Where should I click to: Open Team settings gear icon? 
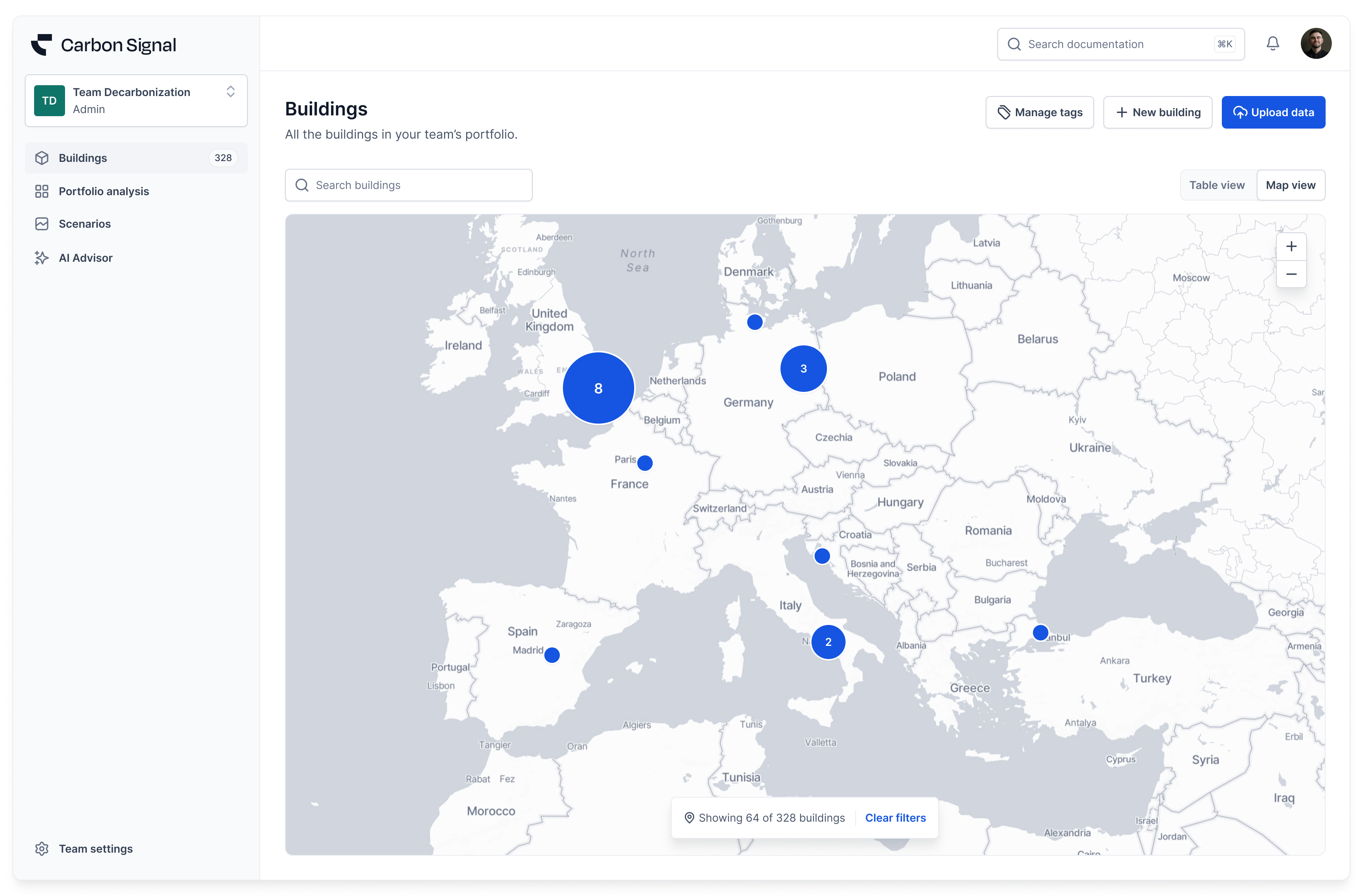[42, 848]
